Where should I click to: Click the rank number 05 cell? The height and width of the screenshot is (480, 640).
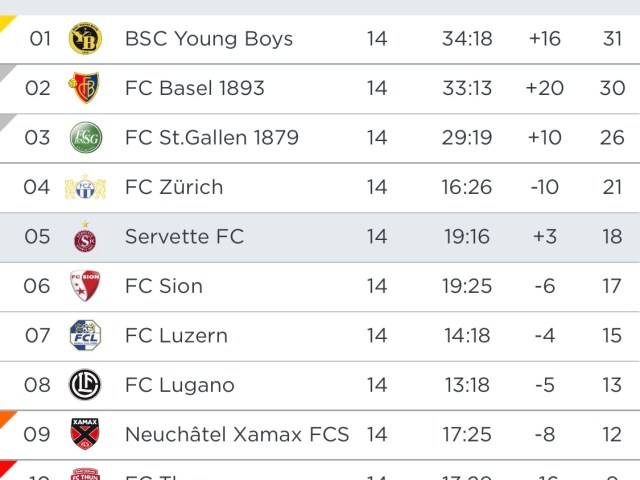pos(37,237)
